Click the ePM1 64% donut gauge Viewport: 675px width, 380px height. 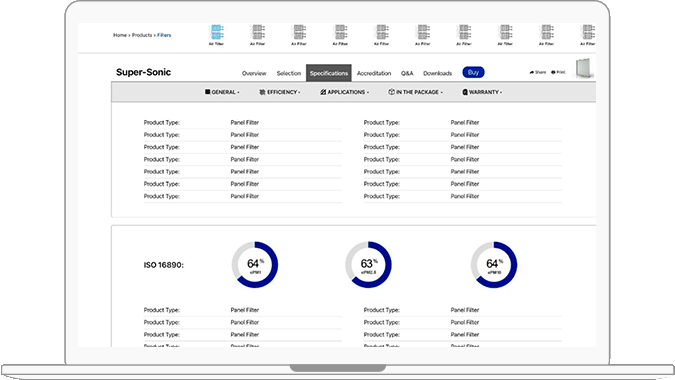coord(255,265)
